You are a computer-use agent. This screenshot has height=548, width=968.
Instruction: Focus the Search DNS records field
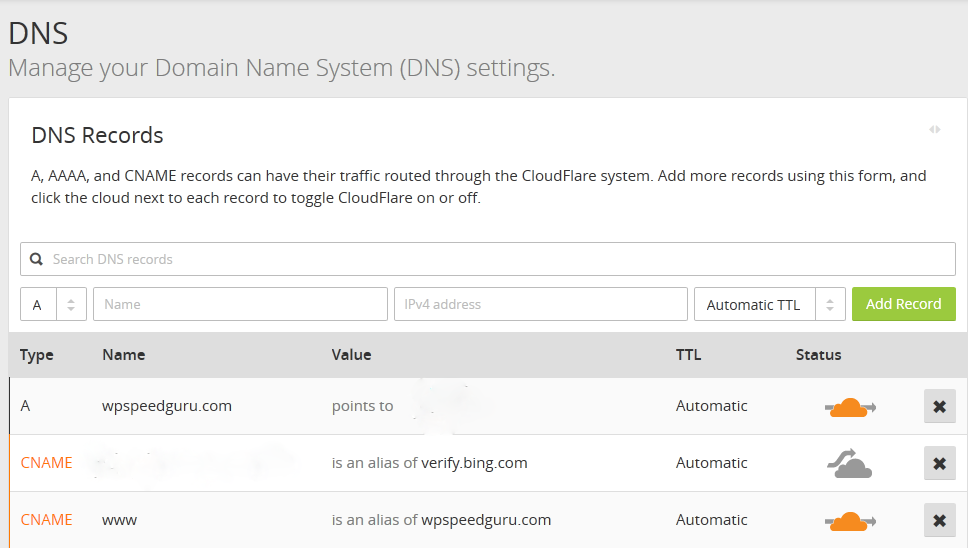488,259
